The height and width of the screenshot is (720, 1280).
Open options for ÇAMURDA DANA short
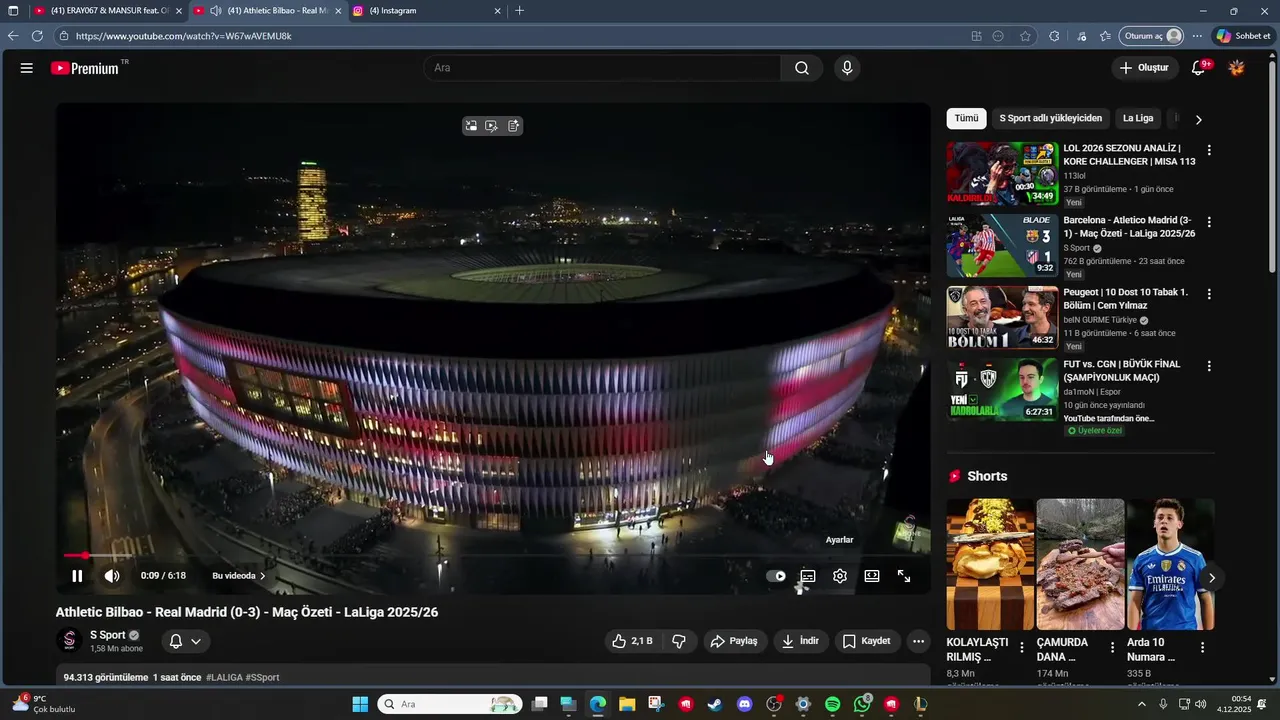click(1111, 648)
